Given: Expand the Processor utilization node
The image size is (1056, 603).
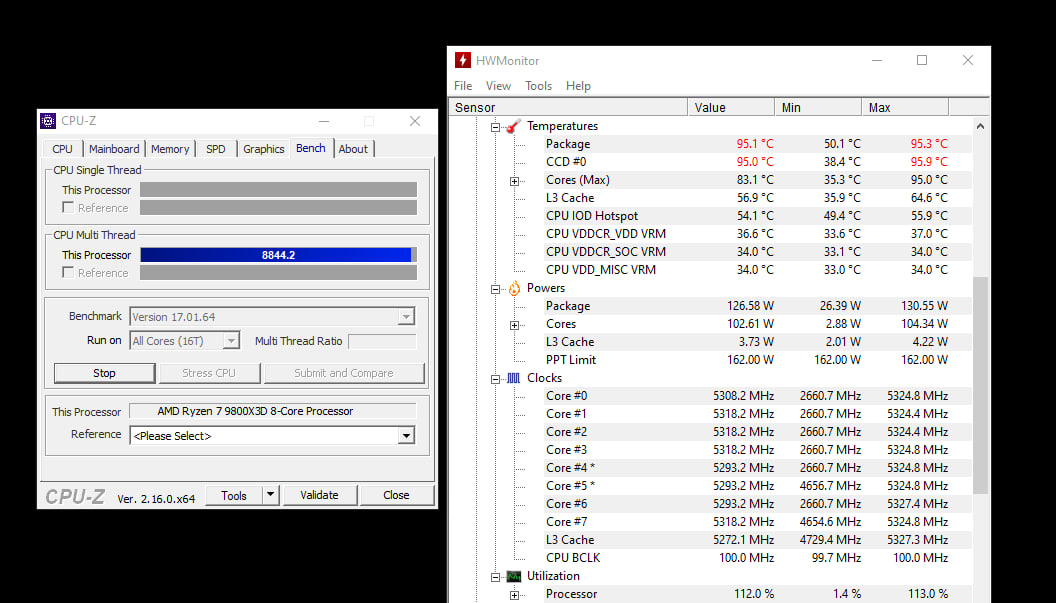Looking at the screenshot, I should click(x=515, y=595).
